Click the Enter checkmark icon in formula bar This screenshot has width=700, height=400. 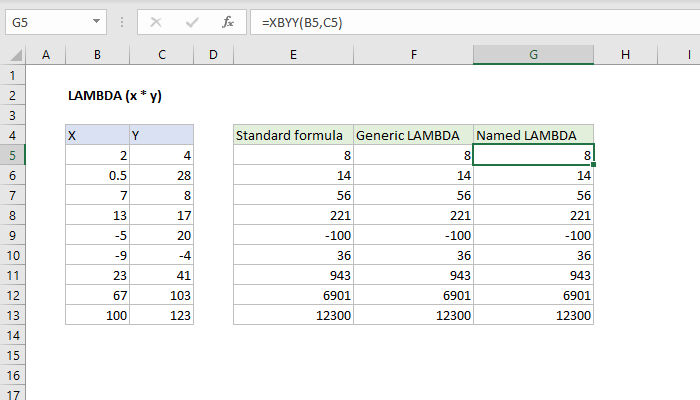point(192,22)
